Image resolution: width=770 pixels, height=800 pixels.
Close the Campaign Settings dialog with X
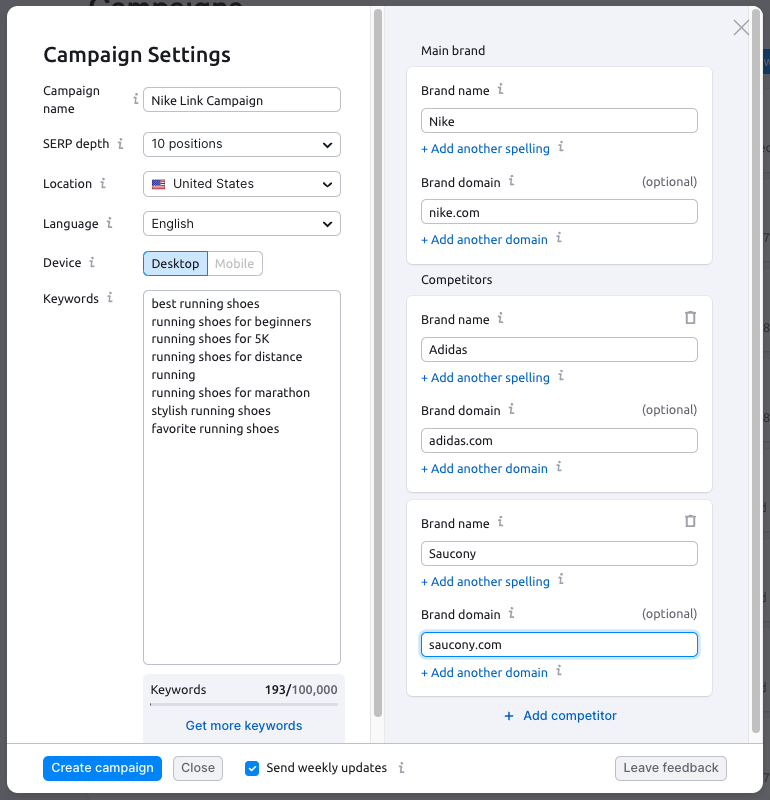click(x=741, y=28)
